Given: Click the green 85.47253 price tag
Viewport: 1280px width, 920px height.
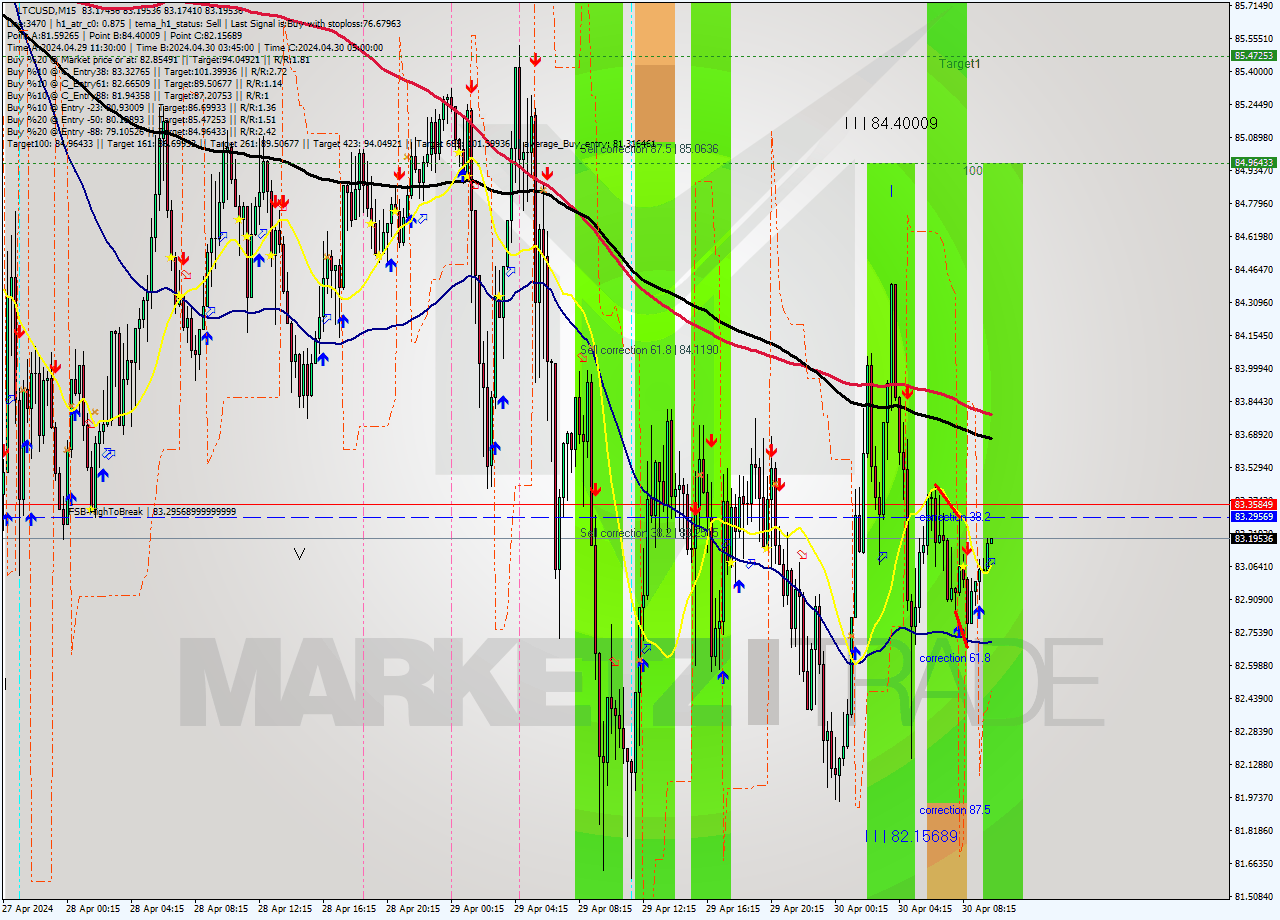Looking at the screenshot, I should point(1253,56).
